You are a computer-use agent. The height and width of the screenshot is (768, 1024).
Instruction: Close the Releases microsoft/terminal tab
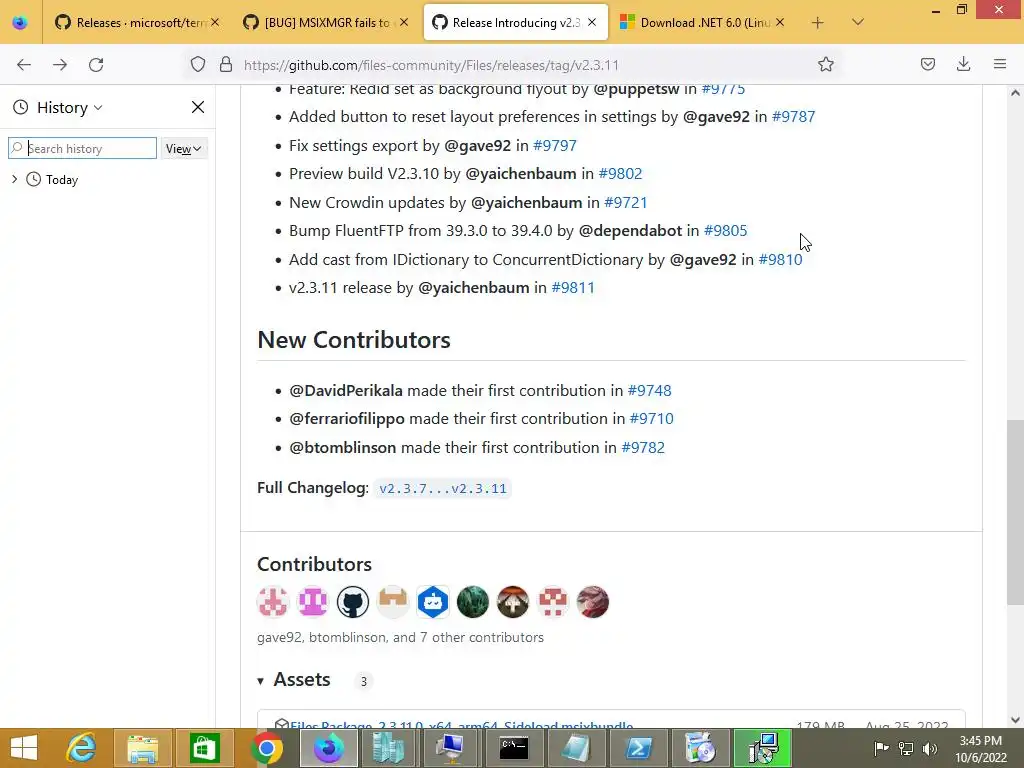[x=215, y=23]
